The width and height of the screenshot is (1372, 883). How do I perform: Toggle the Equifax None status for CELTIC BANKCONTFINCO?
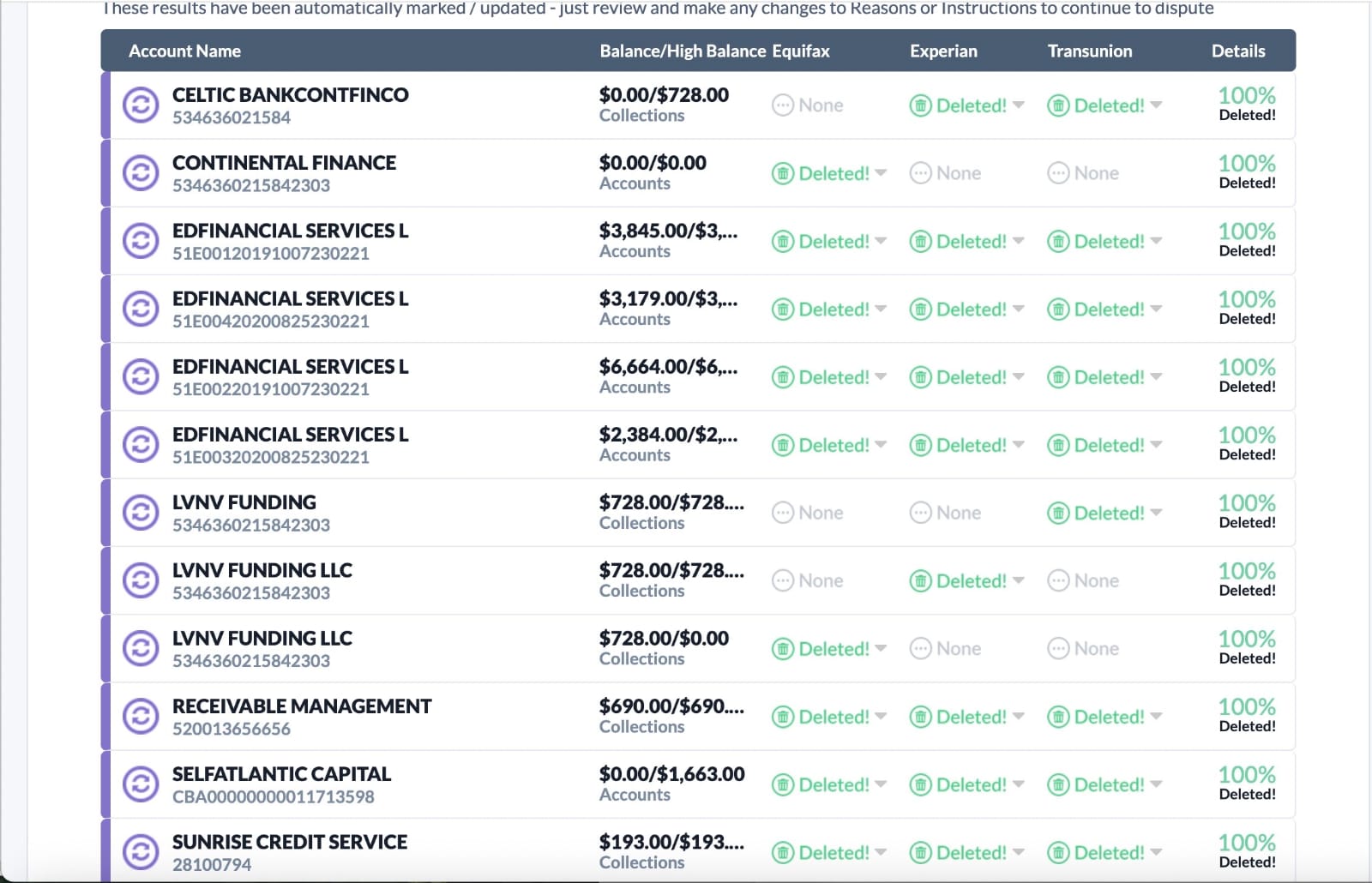[x=807, y=105]
